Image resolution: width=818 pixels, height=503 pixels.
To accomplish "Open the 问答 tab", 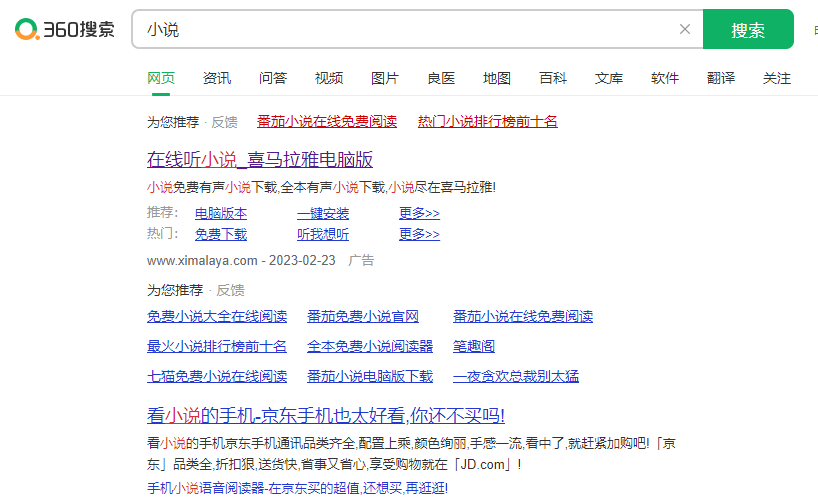I will coord(273,78).
